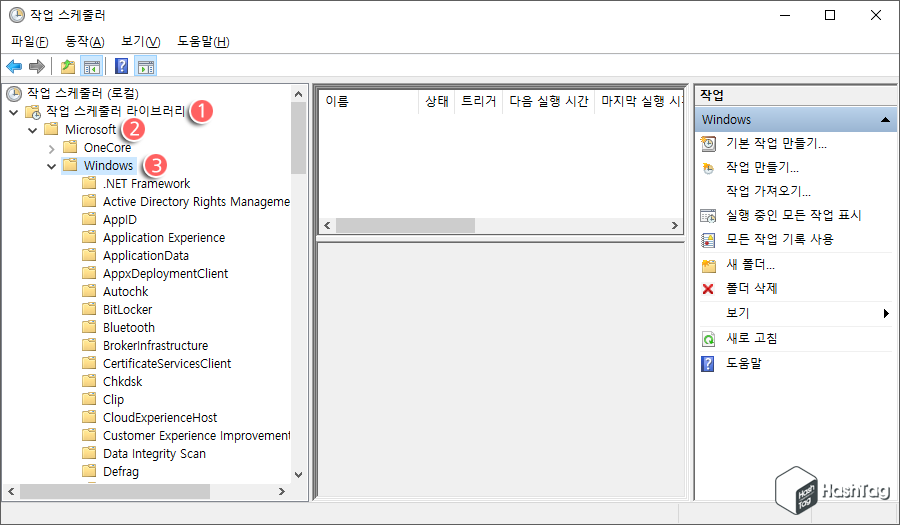Click the Bluetooth folder icon
The width and height of the screenshot is (900, 525).
click(89, 328)
